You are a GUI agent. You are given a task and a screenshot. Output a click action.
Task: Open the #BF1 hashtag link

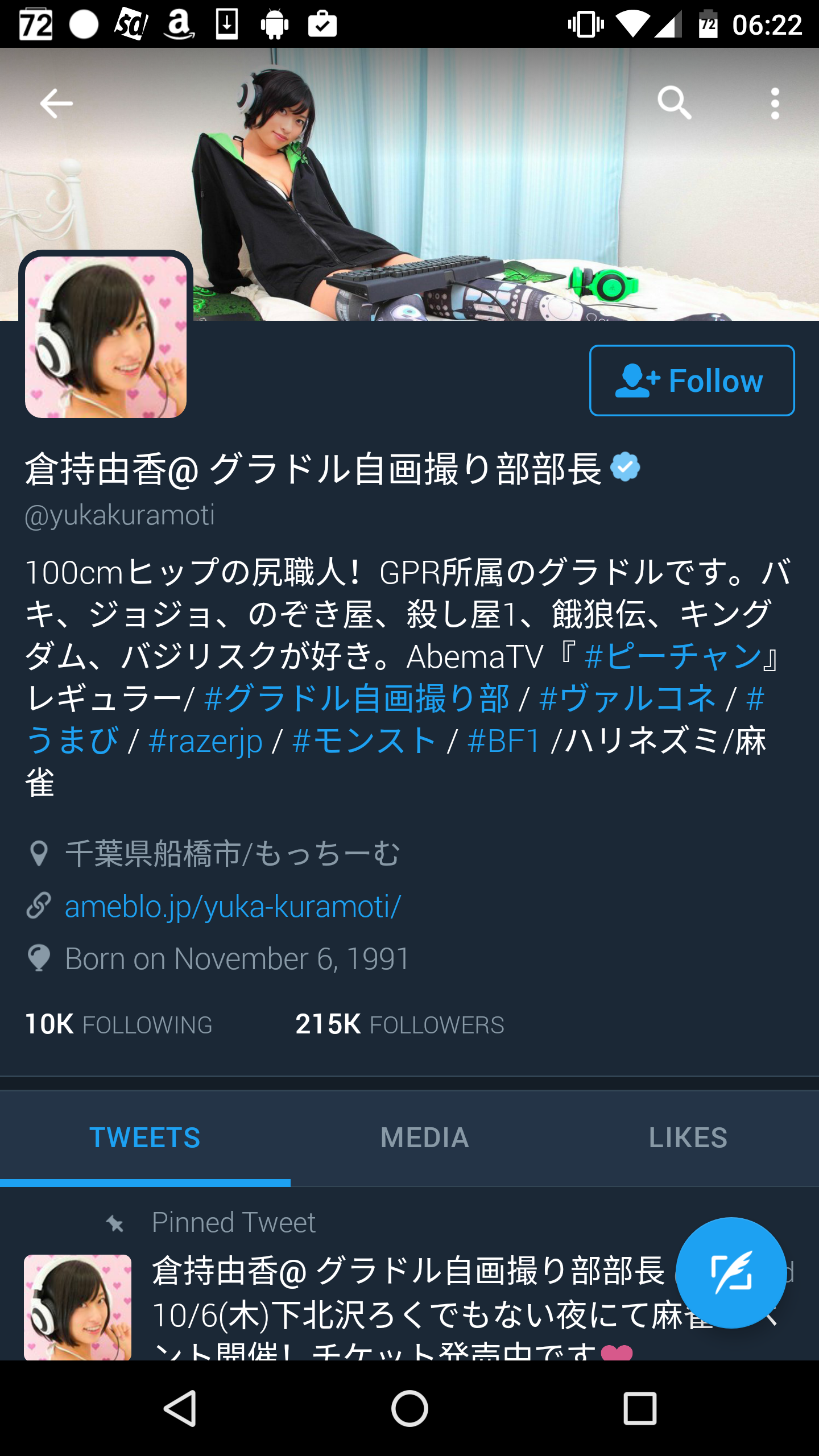click(x=504, y=741)
